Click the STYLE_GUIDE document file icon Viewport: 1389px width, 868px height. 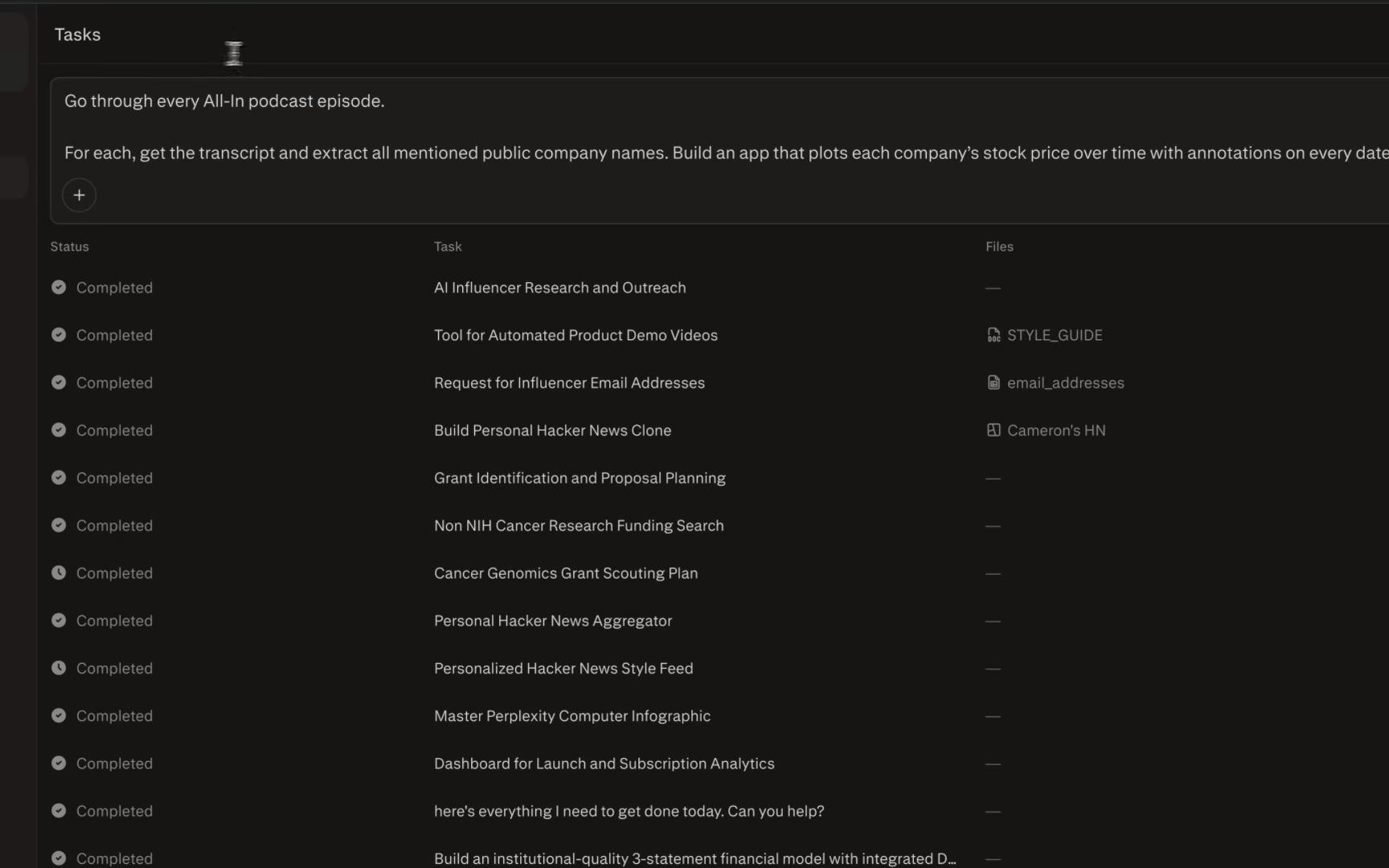(994, 335)
